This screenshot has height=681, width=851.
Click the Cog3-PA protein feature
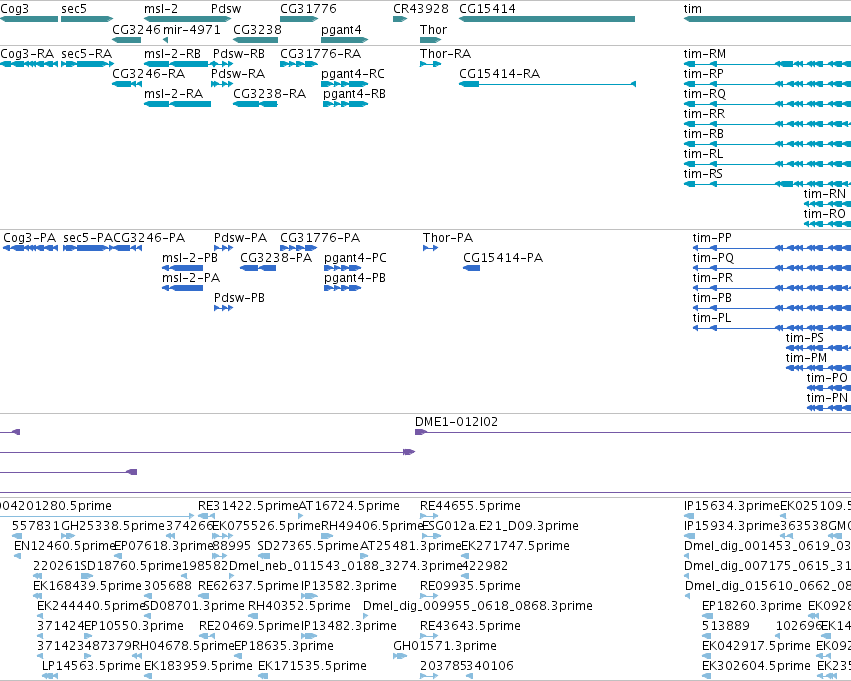pyautogui.click(x=30, y=248)
